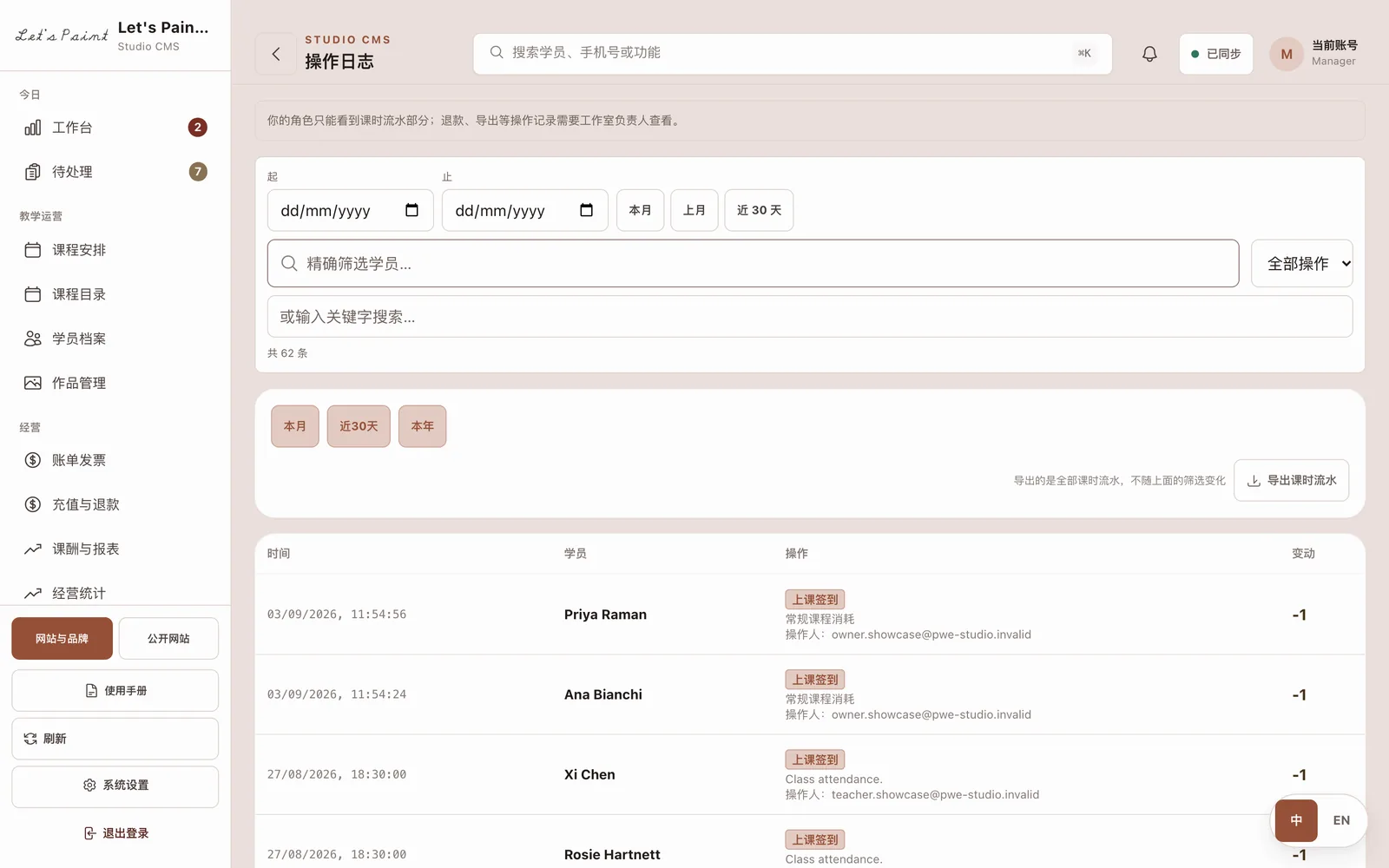Click the pink 近30天 chip
Screen dimensions: 1389x868
359,426
